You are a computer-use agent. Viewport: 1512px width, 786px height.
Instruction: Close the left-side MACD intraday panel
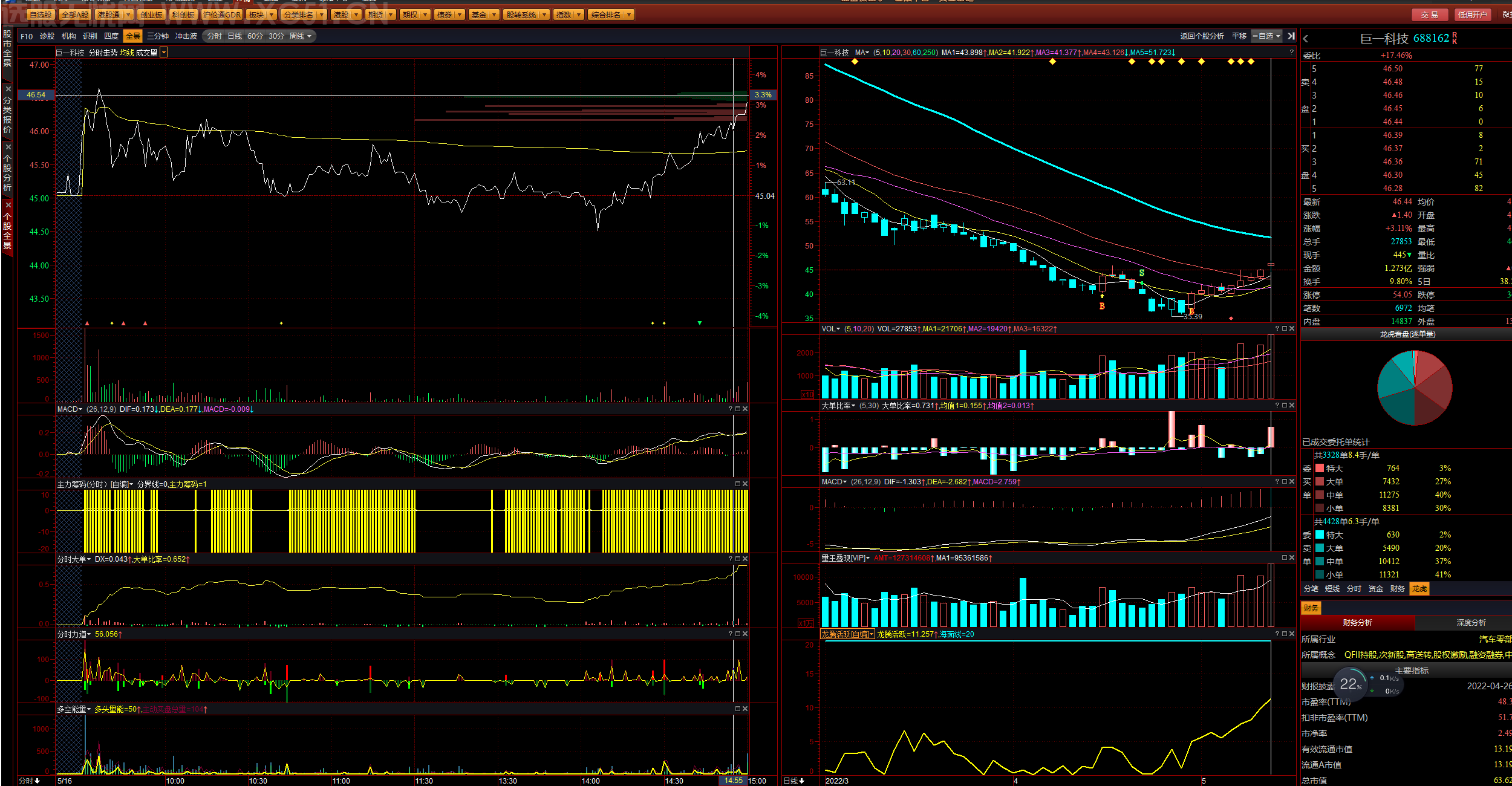[745, 409]
